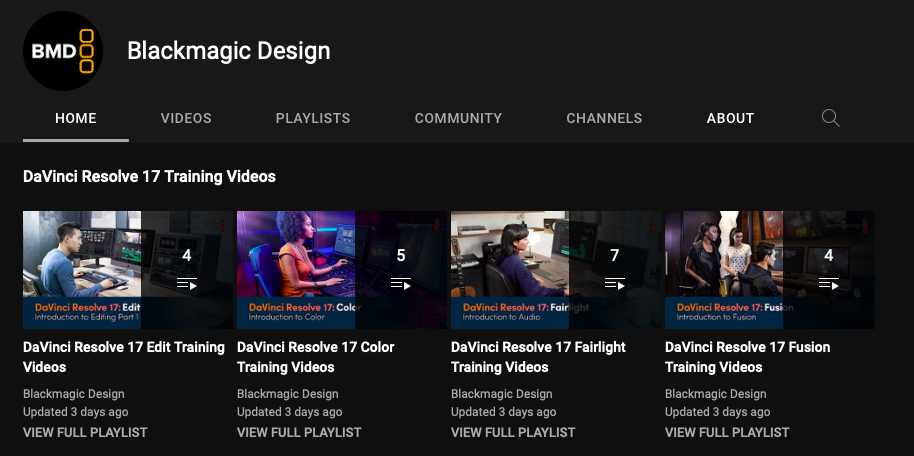Open DaVinci Resolve 17 Fairlight Training Videos title
Viewport: 914px width, 456px height.
[538, 357]
